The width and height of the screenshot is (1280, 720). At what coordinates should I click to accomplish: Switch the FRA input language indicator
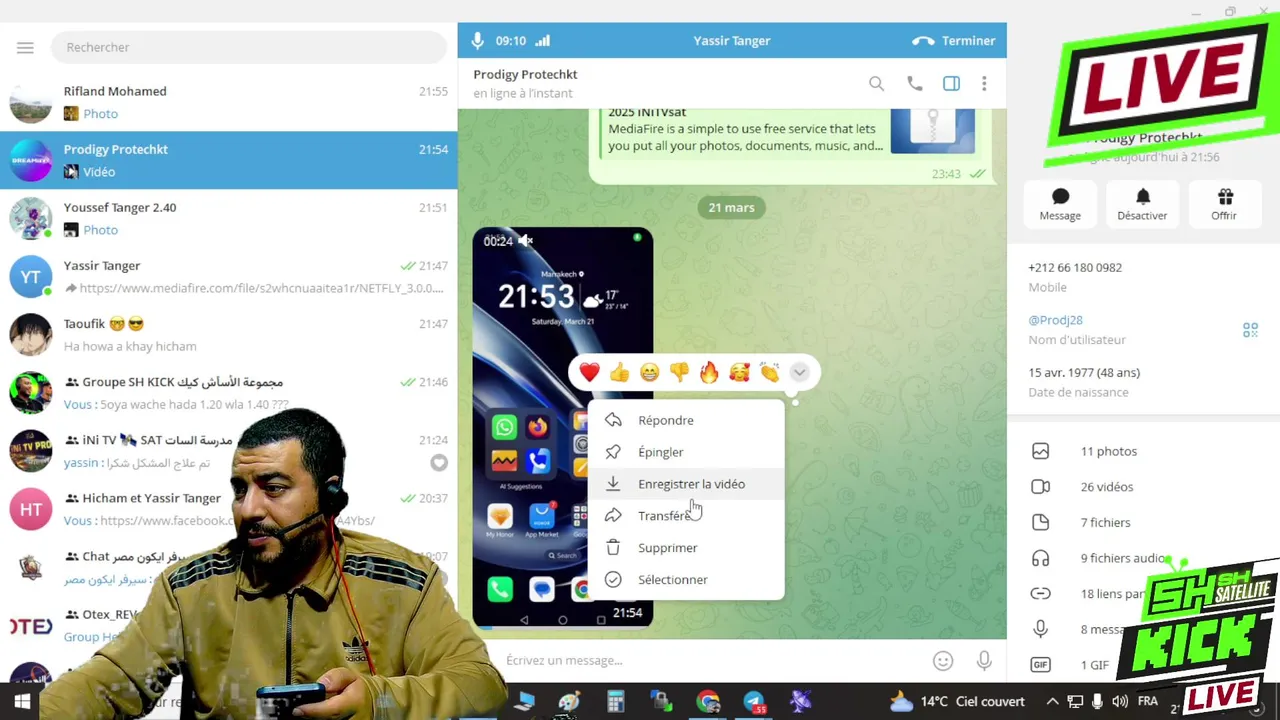(x=1148, y=702)
